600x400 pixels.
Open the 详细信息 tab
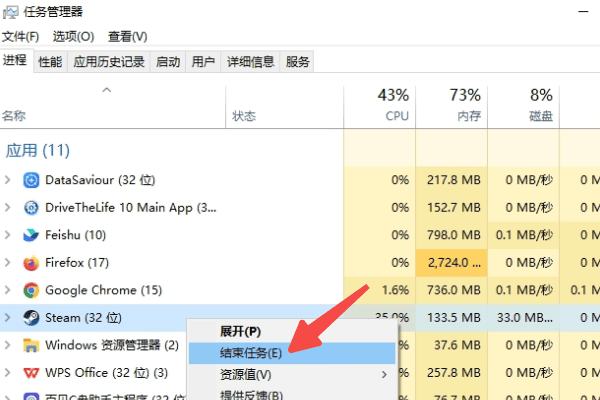(x=250, y=62)
